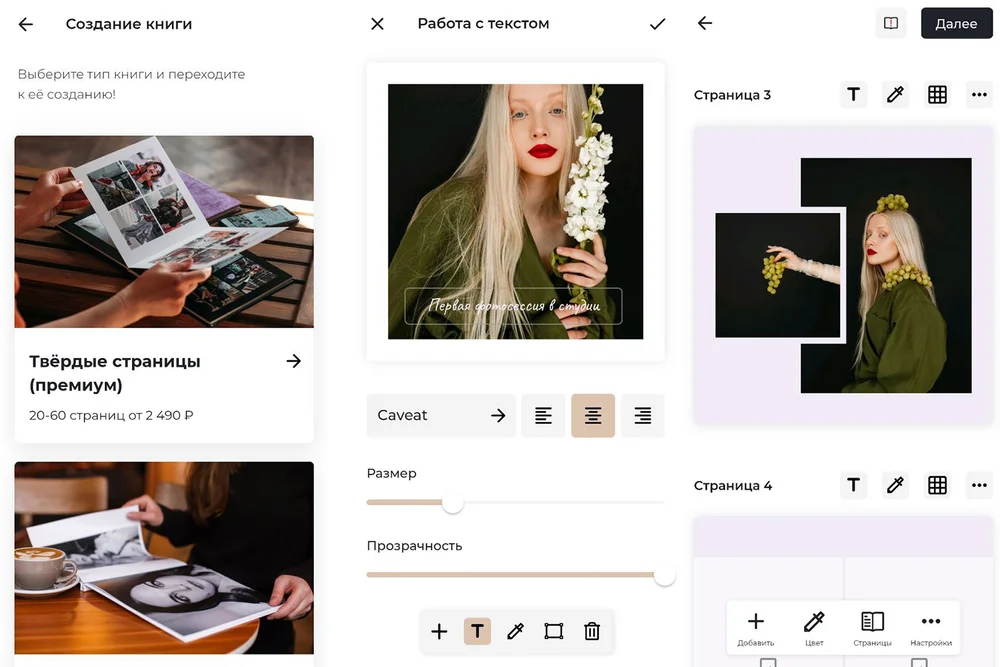Open the eyedropper color tool for Страница 3
This screenshot has width=1000, height=667.
point(895,95)
